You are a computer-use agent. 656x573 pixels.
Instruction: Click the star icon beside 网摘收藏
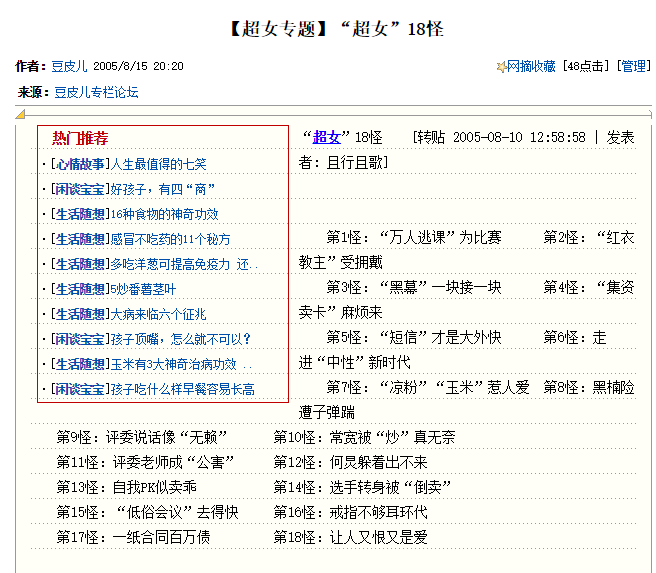501,67
